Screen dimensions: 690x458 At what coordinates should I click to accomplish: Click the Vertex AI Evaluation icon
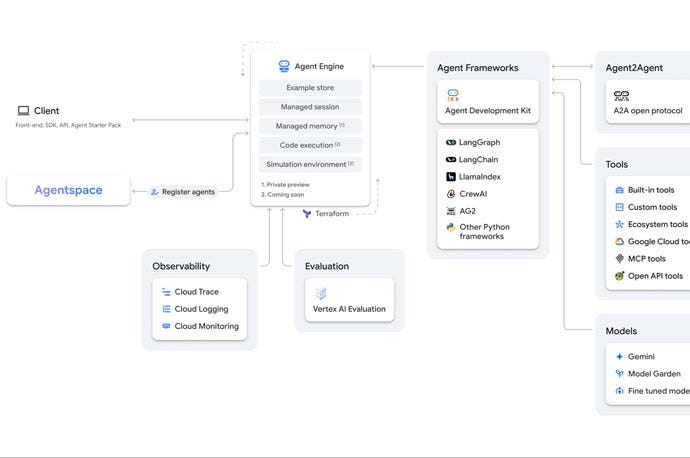click(321, 294)
